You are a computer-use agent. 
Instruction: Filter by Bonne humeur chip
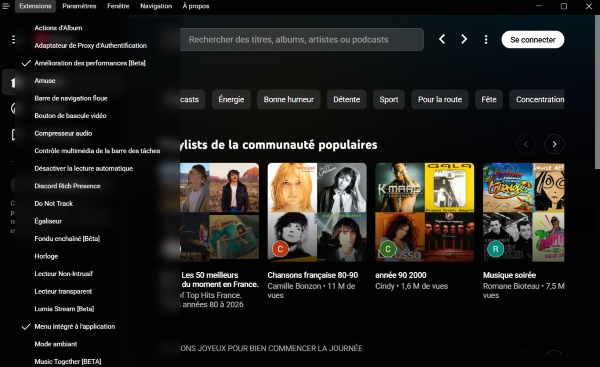coord(289,99)
